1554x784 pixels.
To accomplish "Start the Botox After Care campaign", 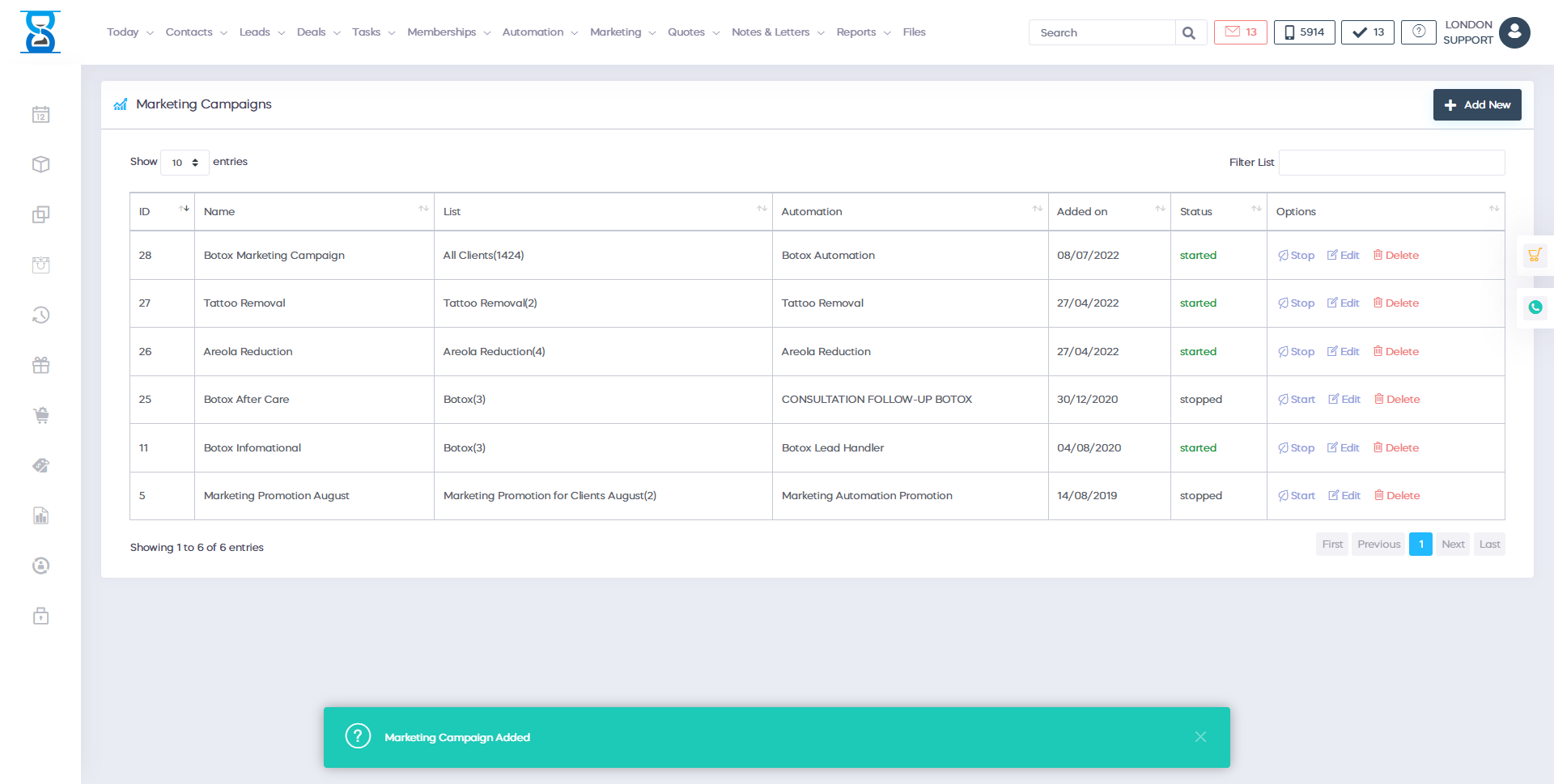I will (1297, 400).
